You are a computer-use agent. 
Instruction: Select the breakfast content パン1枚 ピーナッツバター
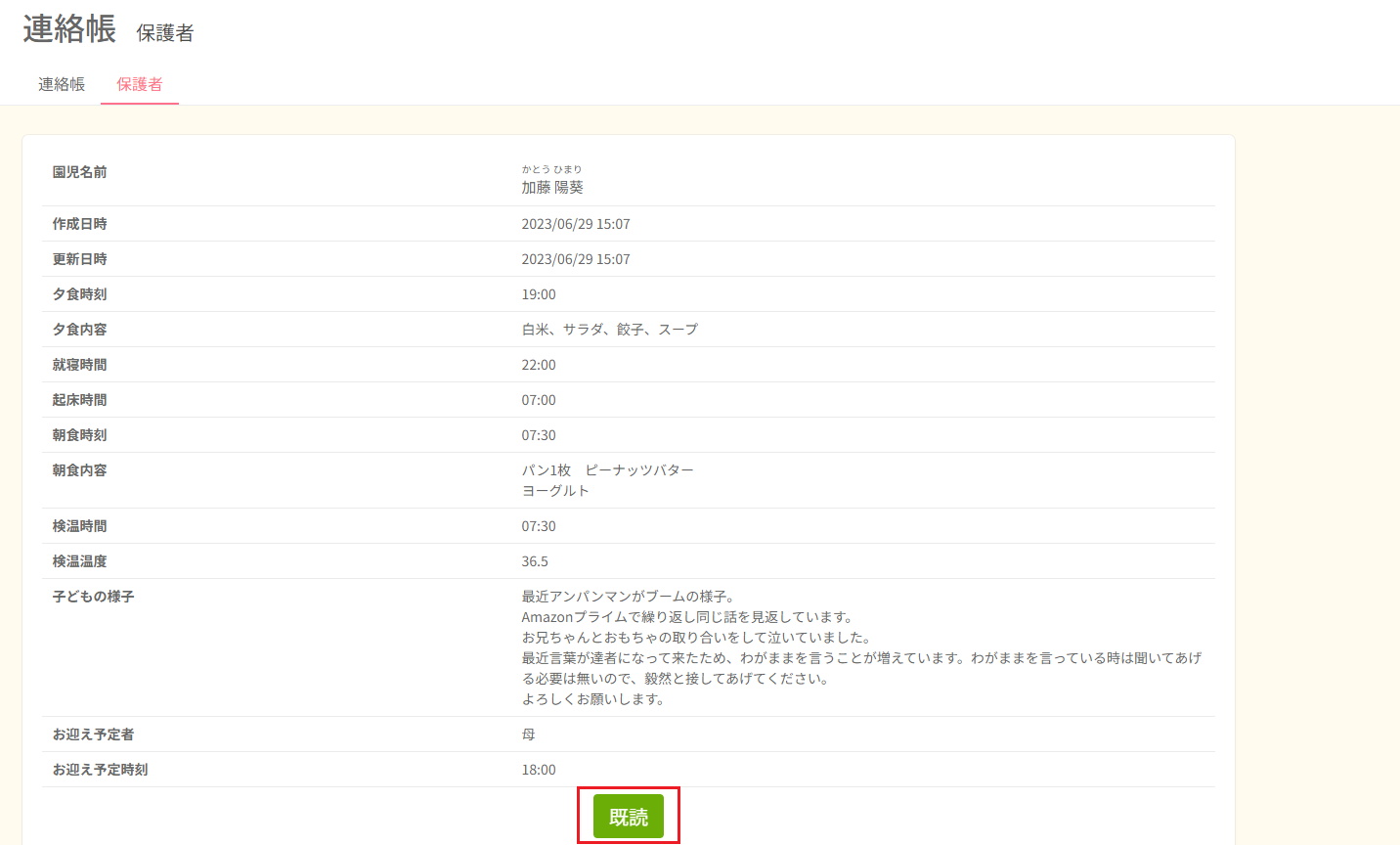point(607,469)
